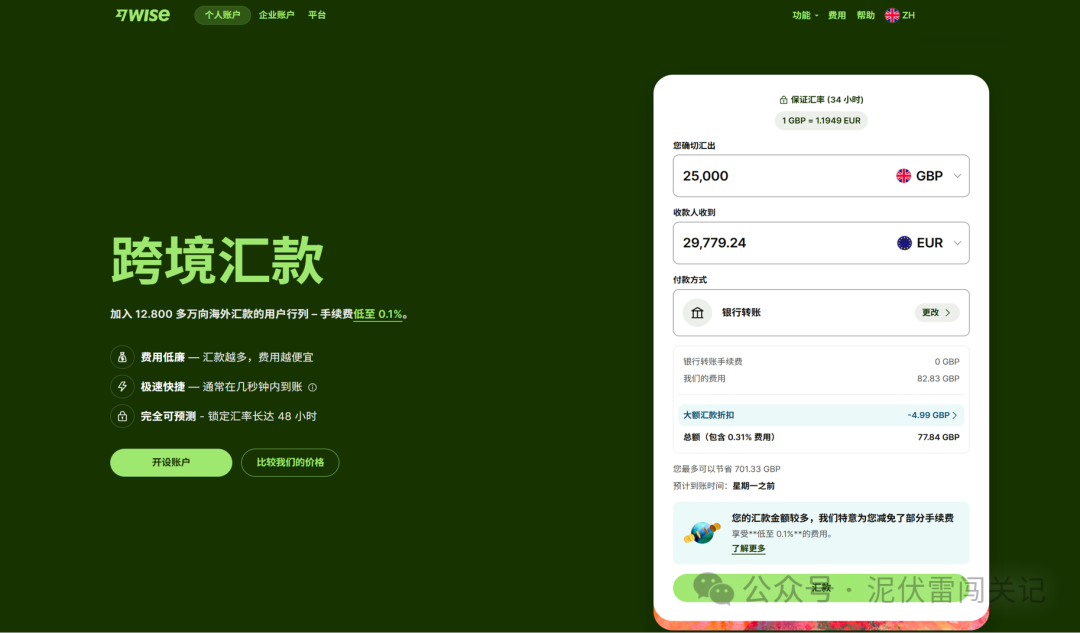
Task: Click the EU flag icon next to EUR
Action: point(906,242)
